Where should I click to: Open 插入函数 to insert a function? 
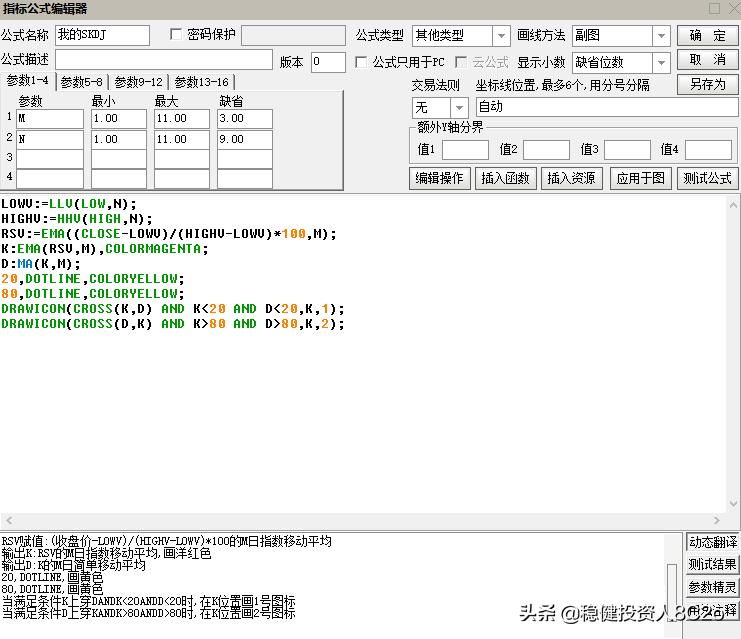click(504, 179)
